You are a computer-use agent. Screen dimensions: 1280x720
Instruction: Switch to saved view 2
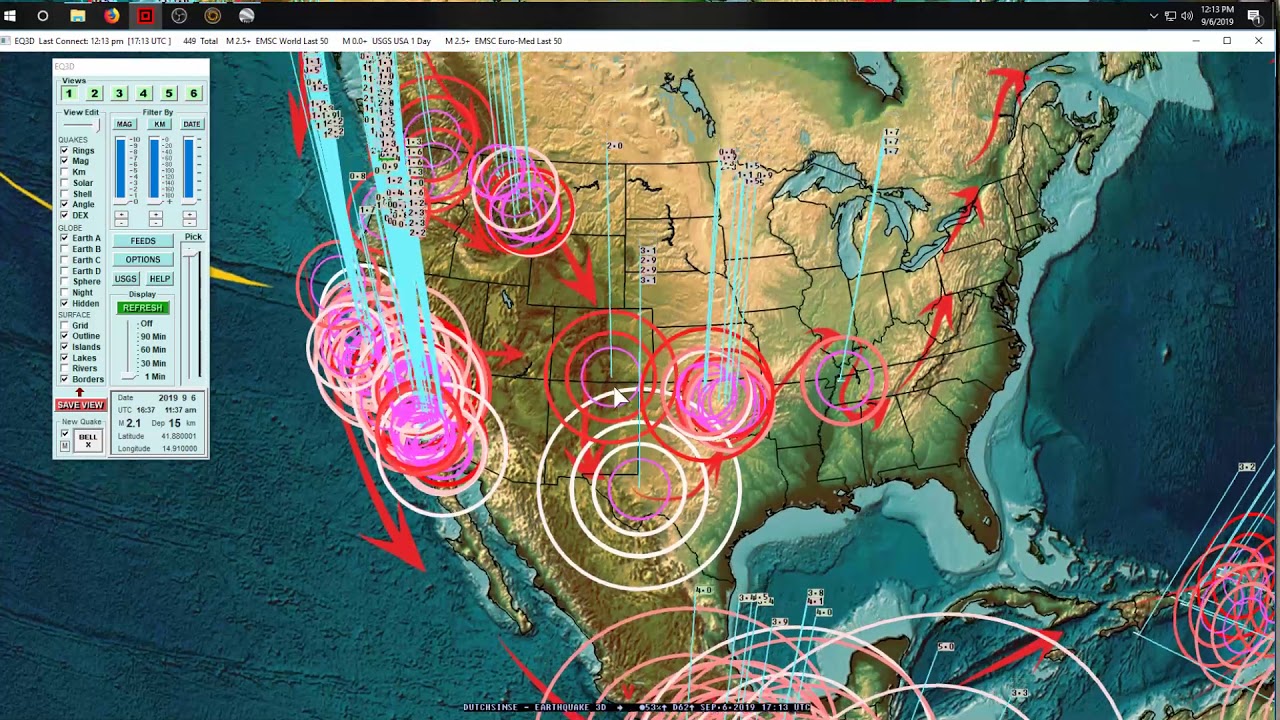click(x=94, y=93)
